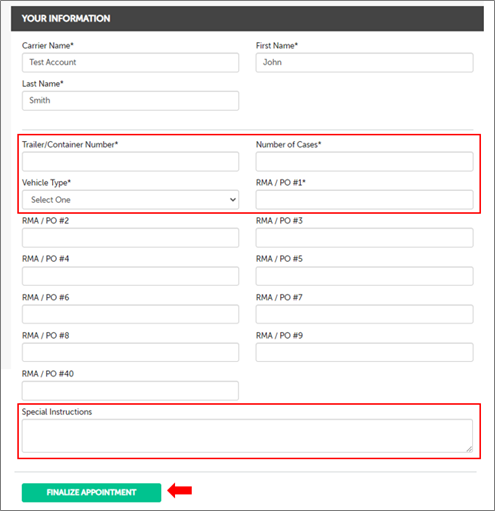Click the Special Instructions resize handle
The height and width of the screenshot is (511, 495).
point(469,449)
